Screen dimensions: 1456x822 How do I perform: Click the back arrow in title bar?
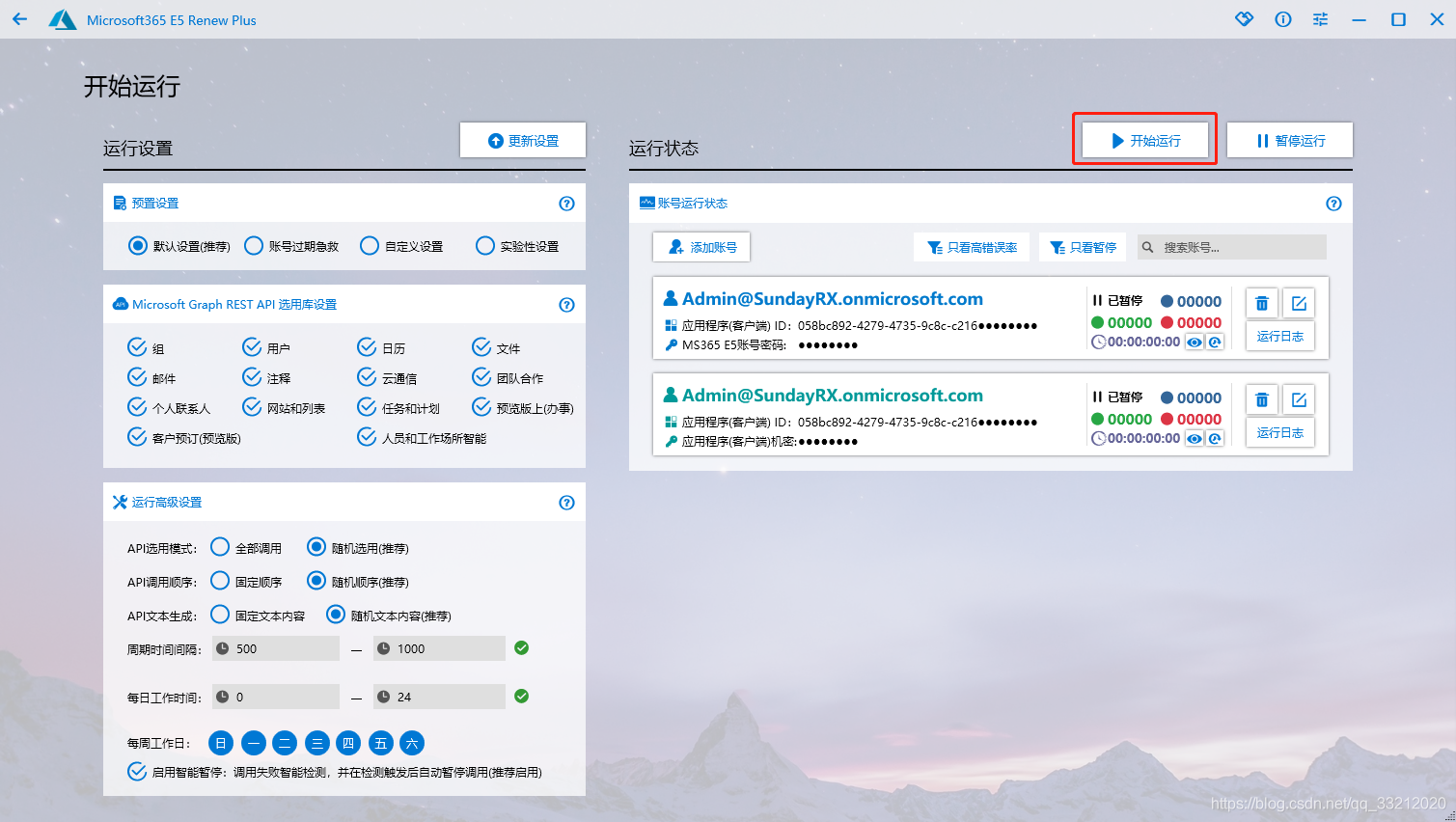pyautogui.click(x=20, y=19)
